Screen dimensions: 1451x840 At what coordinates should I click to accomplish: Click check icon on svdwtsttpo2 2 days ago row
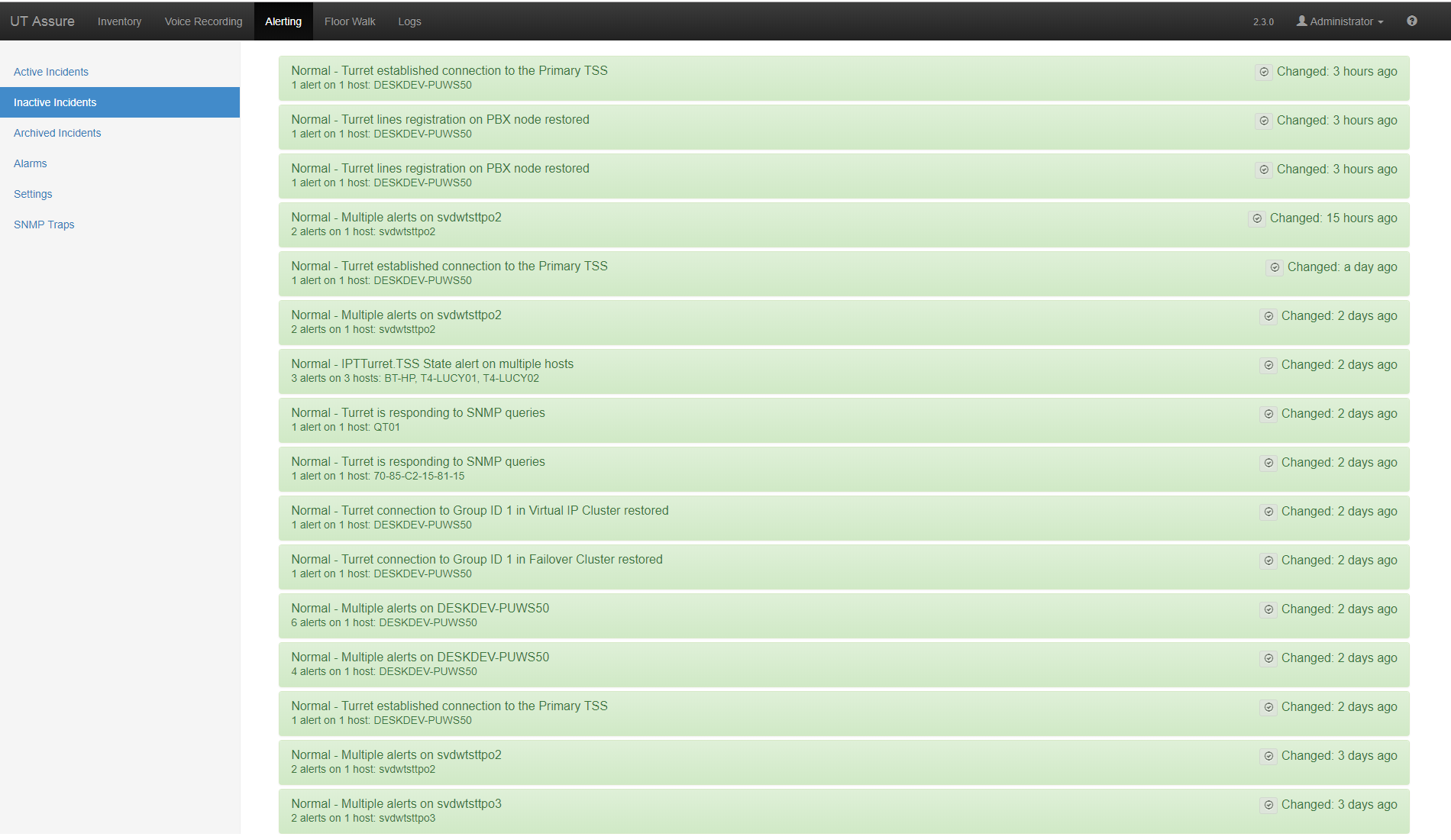(x=1268, y=316)
